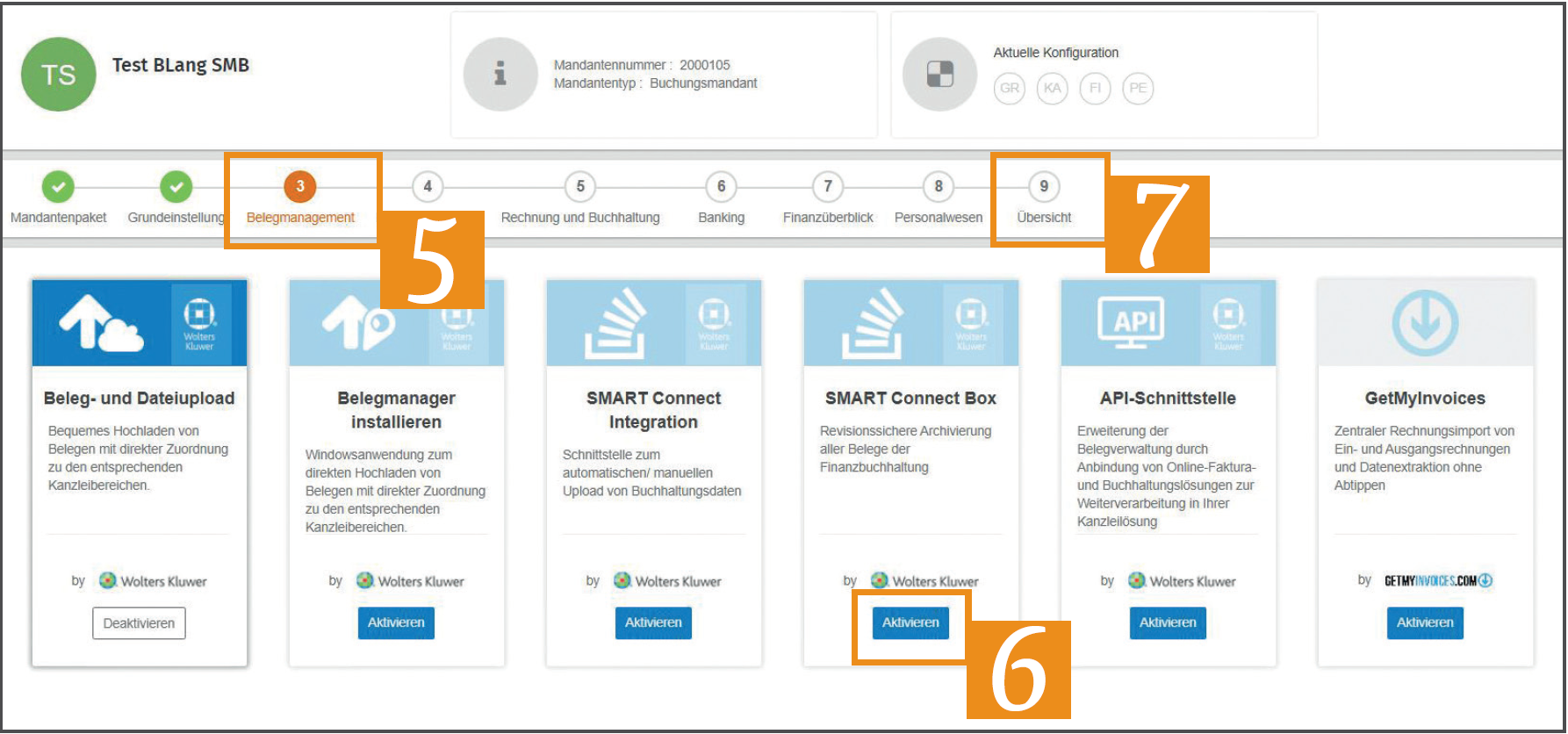Screen dimensions: 1568x734
Task: Select the PE configuration badge
Action: pos(1138,88)
